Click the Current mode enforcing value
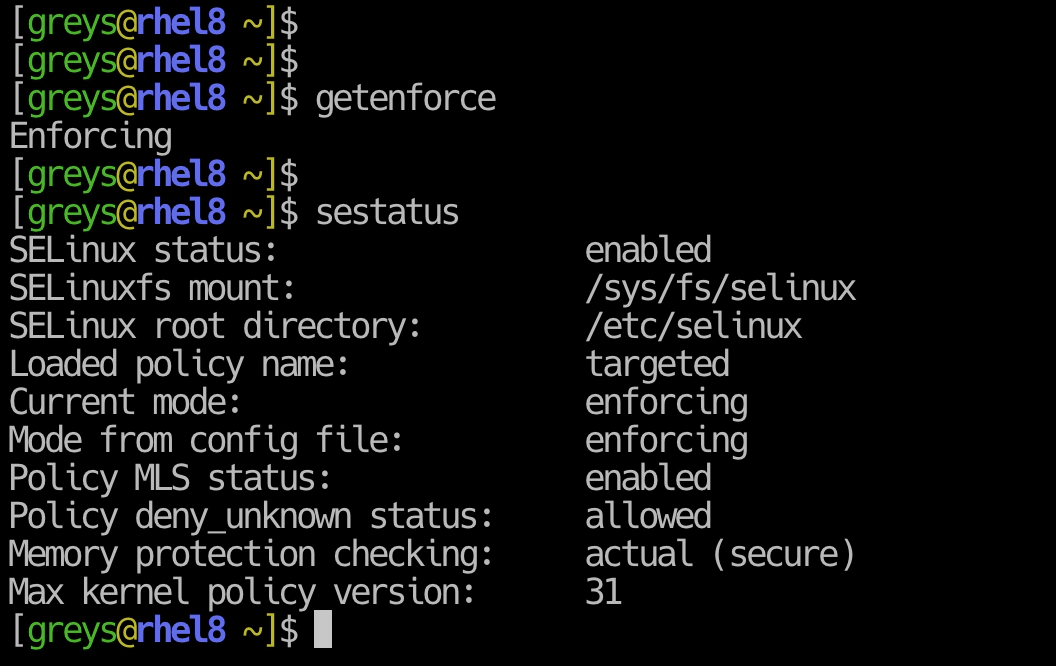 [x=666, y=403]
